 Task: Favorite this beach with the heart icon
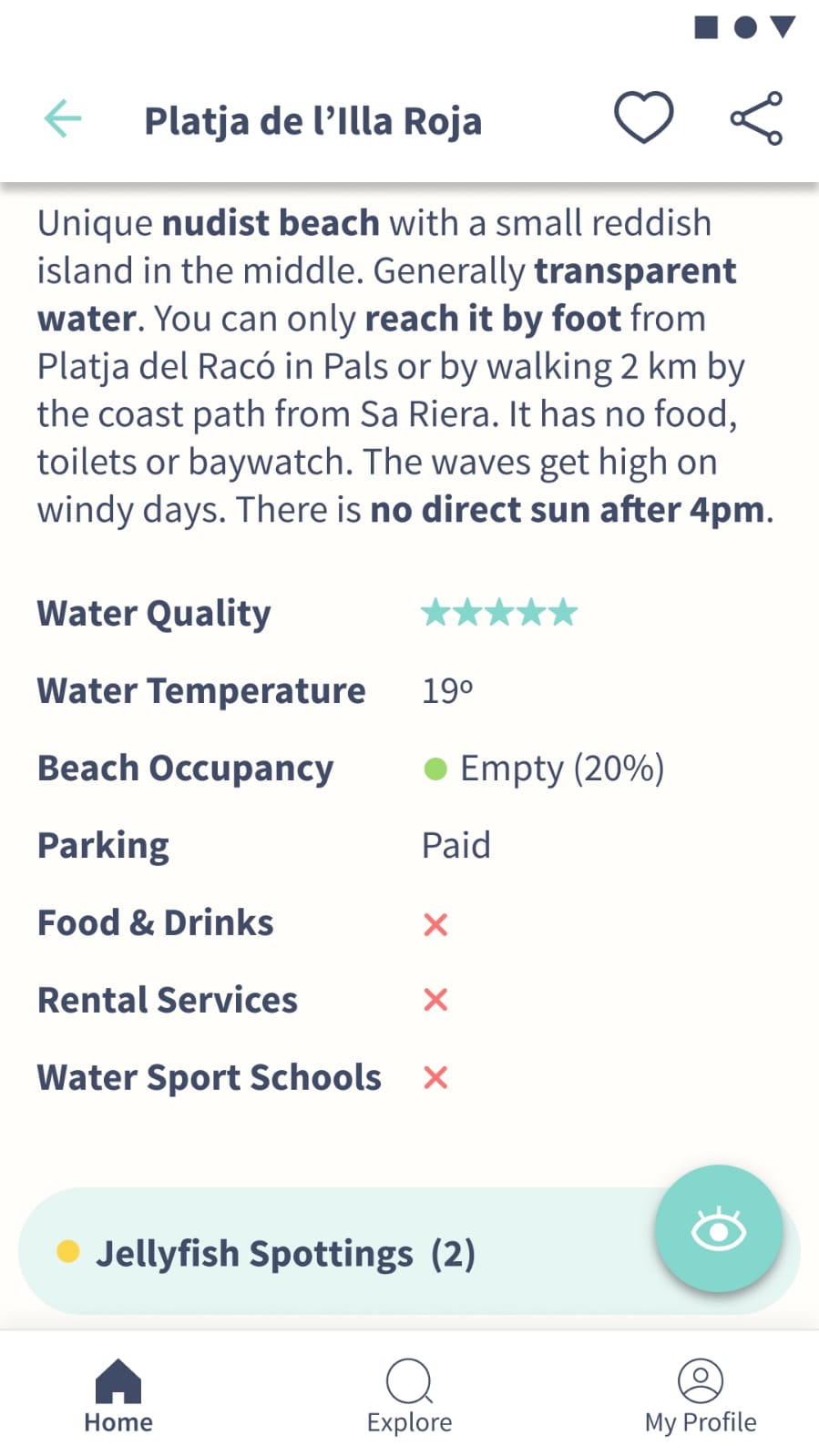[644, 117]
